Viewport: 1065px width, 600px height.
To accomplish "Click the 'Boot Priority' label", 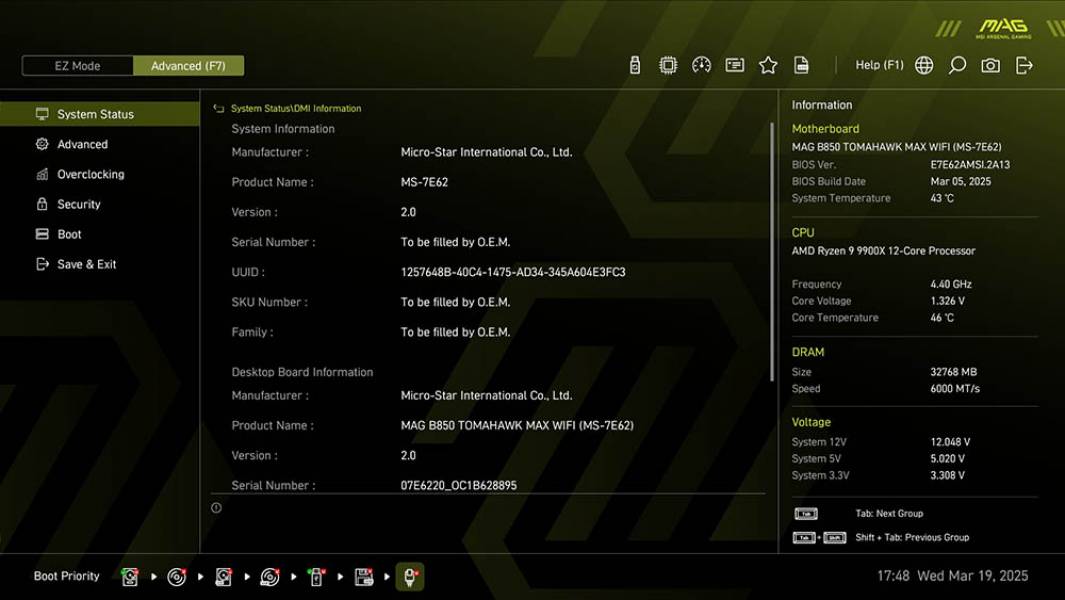I will pos(67,576).
